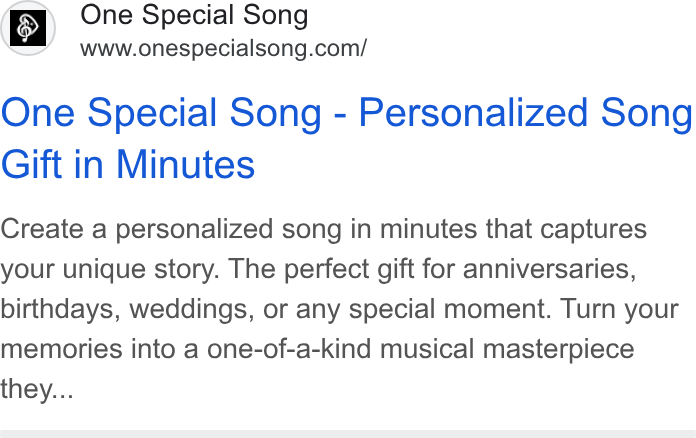This screenshot has height=438, width=696.
Task: Click 'special moment' in the description
Action: point(450,309)
